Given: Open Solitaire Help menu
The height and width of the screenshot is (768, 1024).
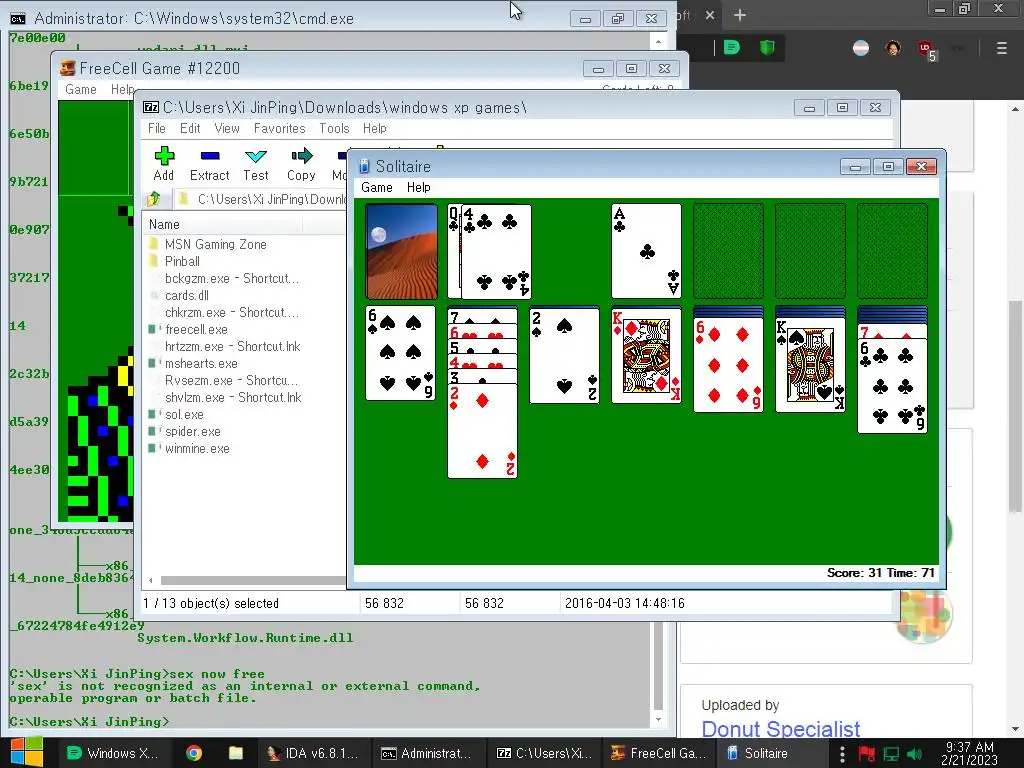Looking at the screenshot, I should 419,187.
